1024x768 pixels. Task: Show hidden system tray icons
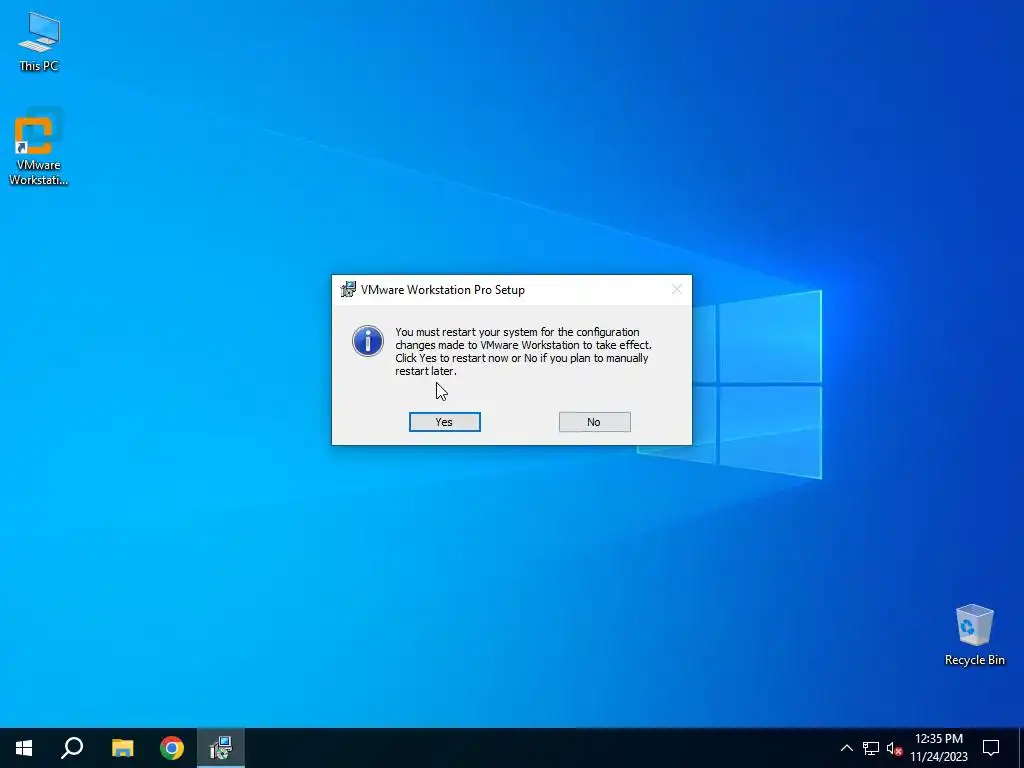click(x=846, y=748)
